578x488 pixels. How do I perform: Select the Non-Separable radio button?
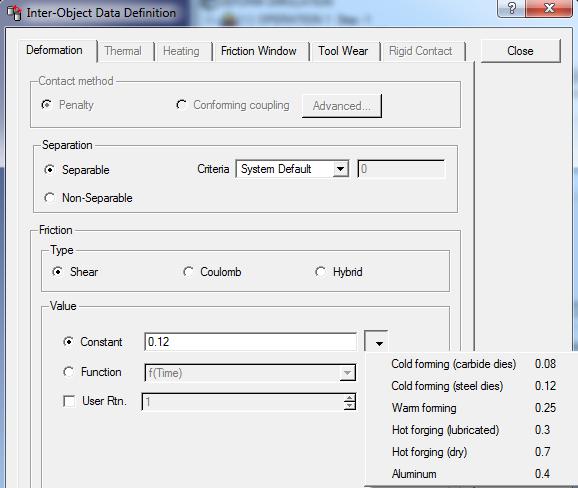coord(49,198)
